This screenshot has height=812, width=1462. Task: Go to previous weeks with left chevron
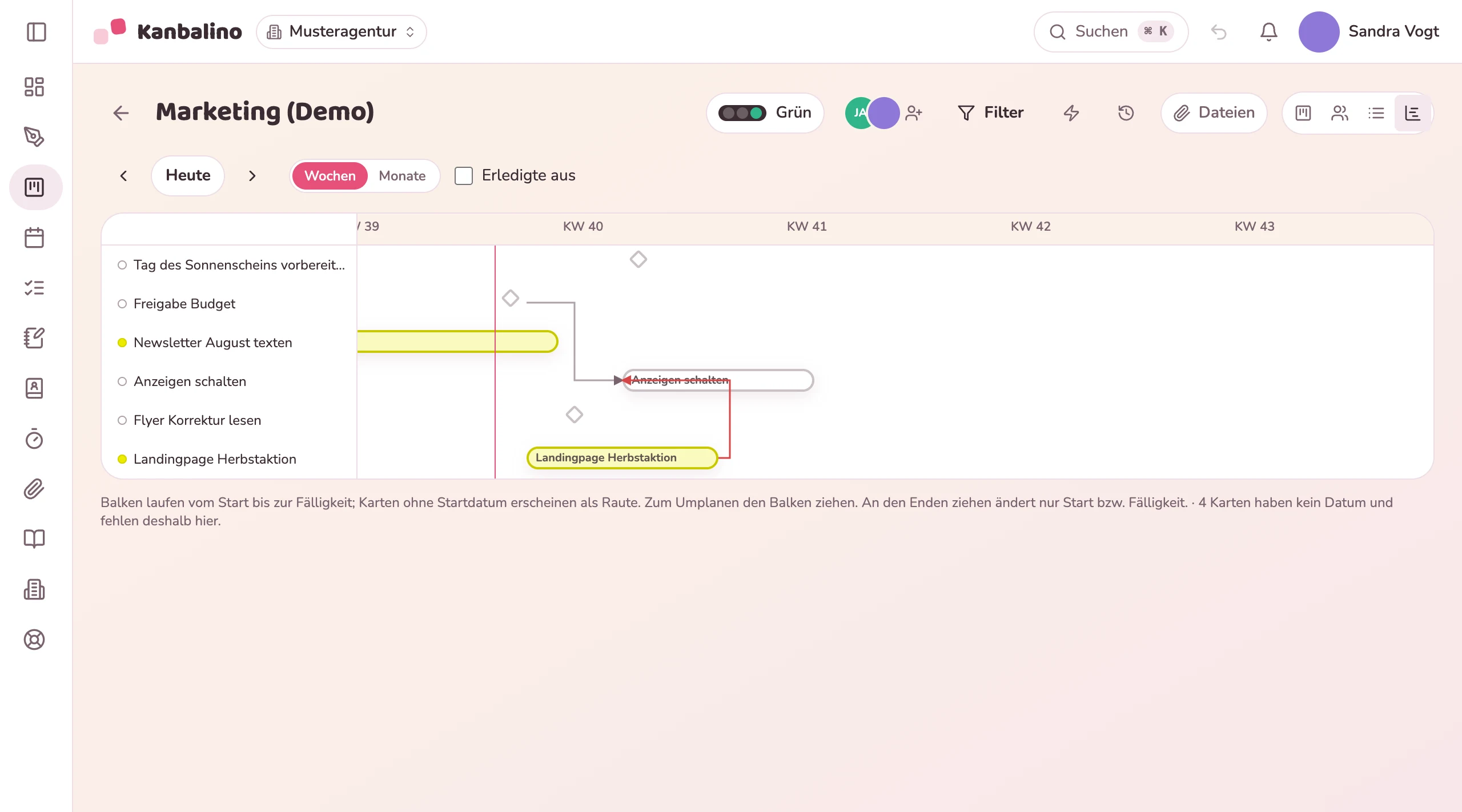click(123, 176)
